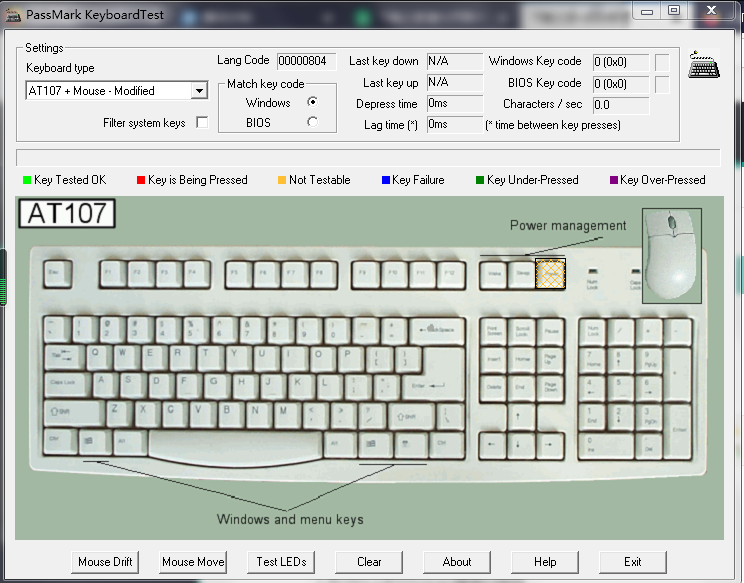This screenshot has height=583, width=744.
Task: Open the About dialog
Action: (457, 562)
